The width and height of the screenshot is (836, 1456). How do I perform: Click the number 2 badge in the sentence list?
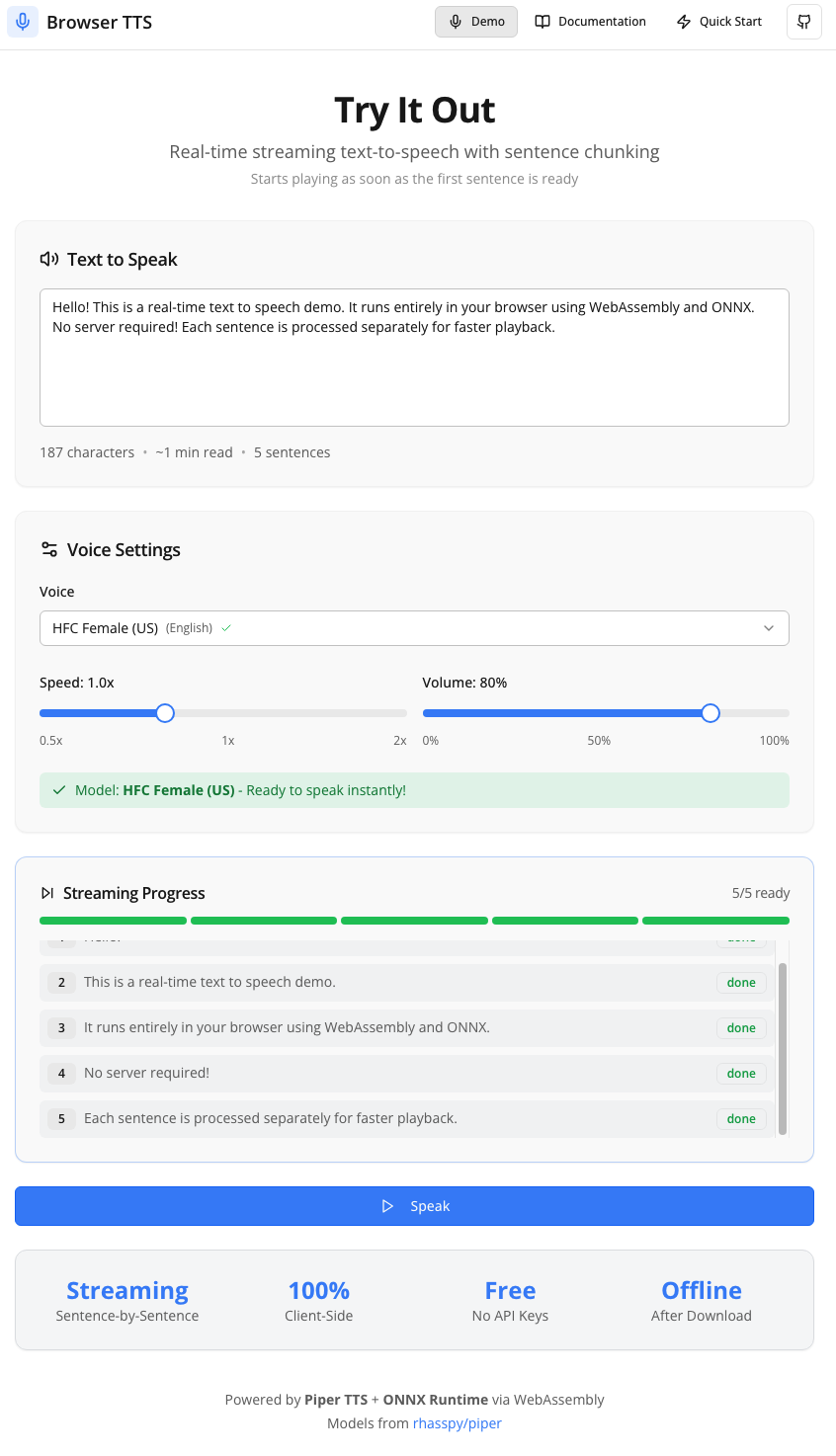[x=61, y=983]
